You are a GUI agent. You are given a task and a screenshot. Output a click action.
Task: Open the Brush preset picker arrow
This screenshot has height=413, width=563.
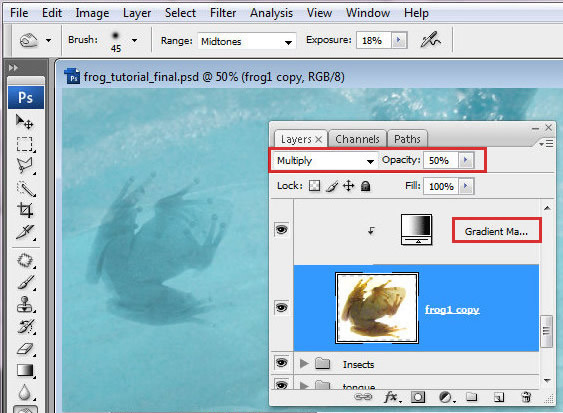click(134, 40)
